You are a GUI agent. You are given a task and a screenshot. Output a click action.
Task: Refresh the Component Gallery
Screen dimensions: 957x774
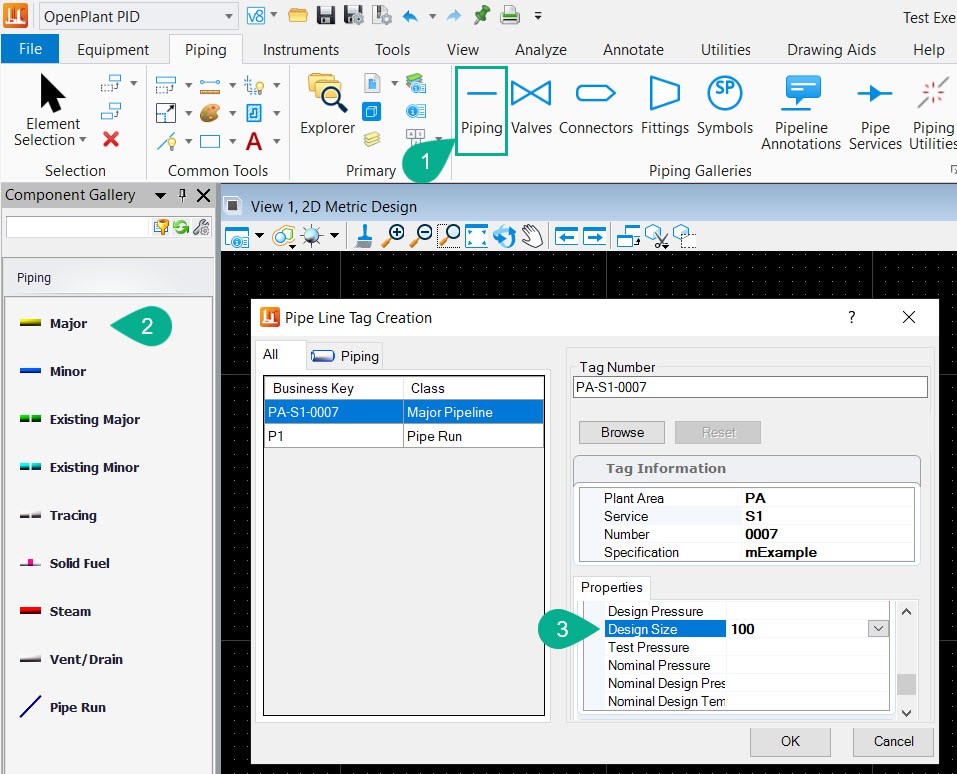pos(181,227)
